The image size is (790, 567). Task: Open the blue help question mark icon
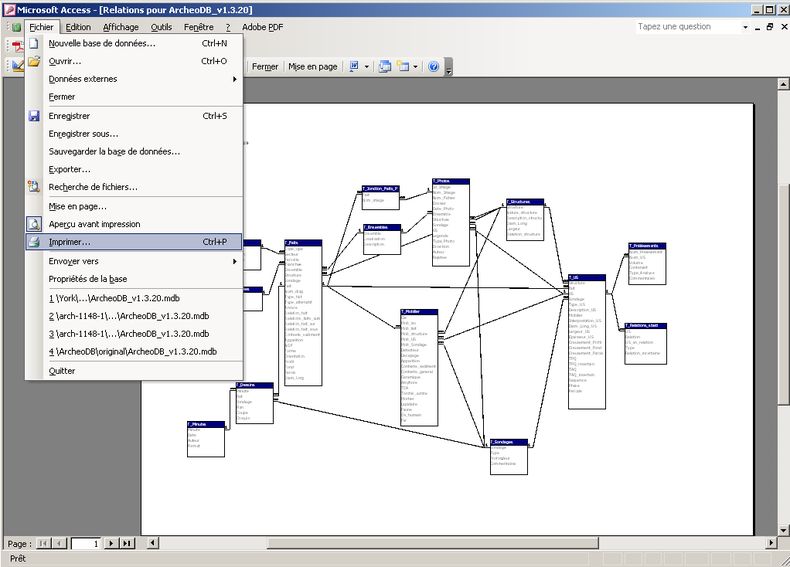(433, 67)
